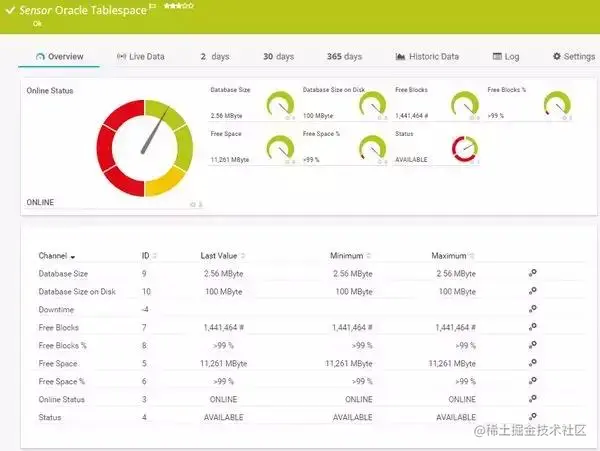Open settings gear for Free Space % row
Image resolution: width=600 pixels, height=451 pixels.
(532, 380)
